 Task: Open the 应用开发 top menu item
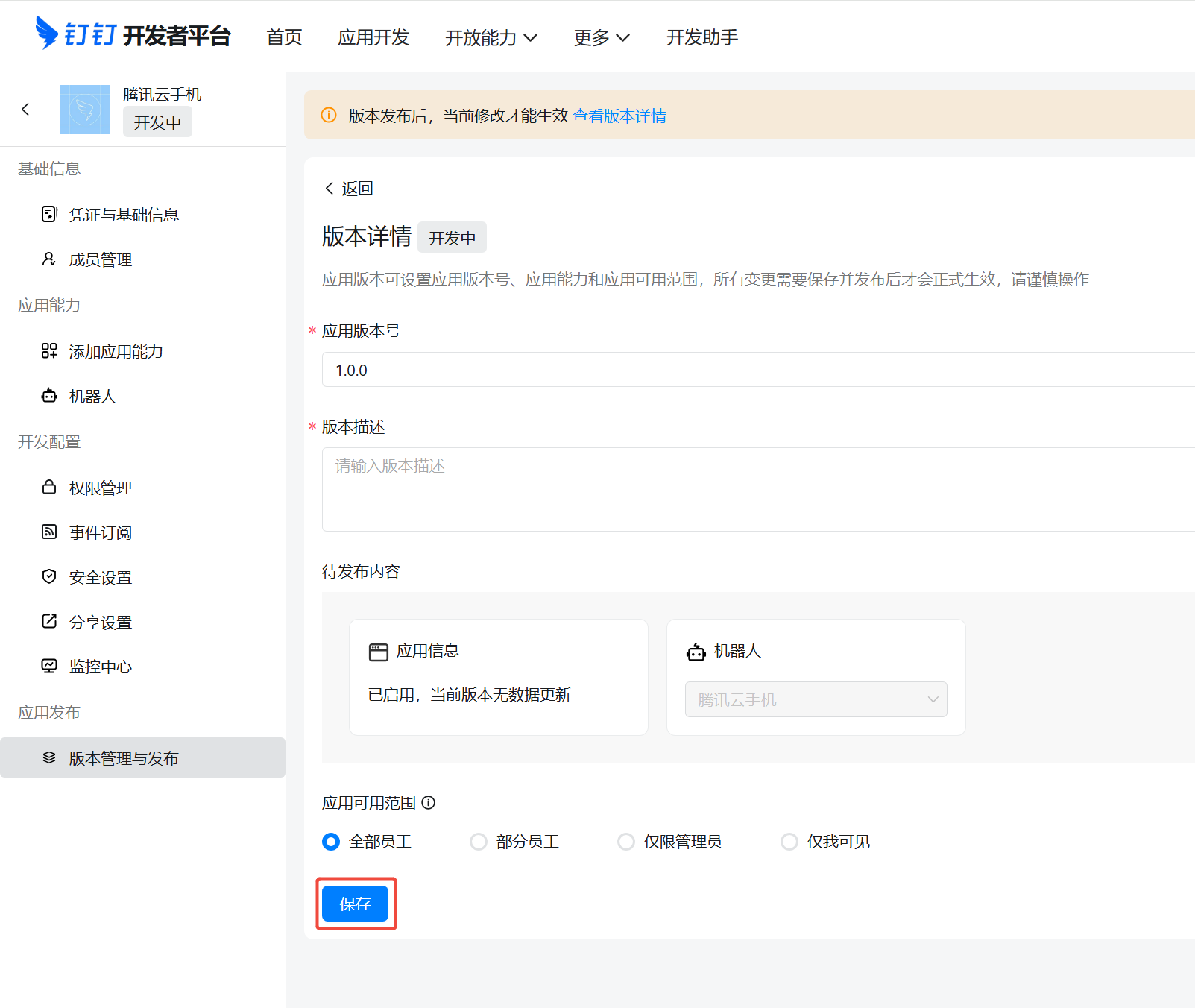[373, 37]
